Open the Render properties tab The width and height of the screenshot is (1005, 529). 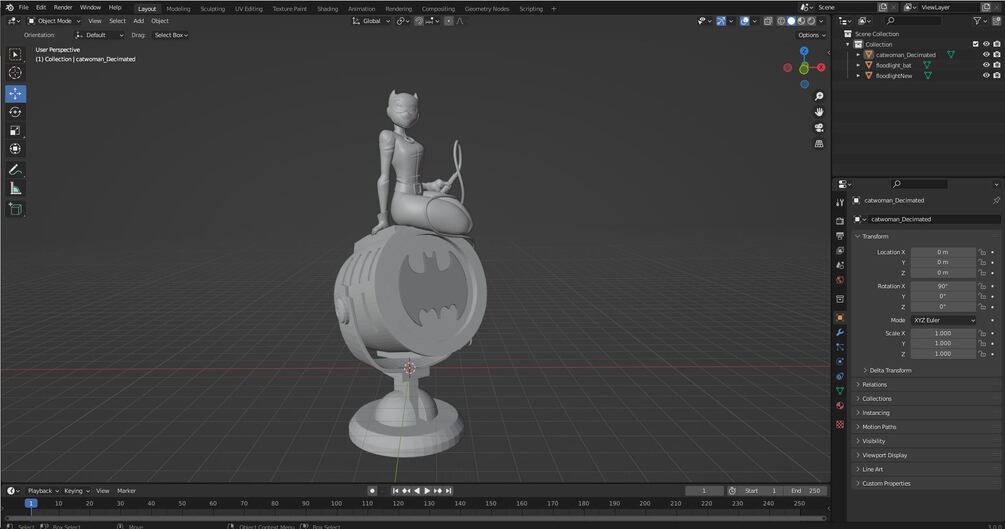(840, 221)
